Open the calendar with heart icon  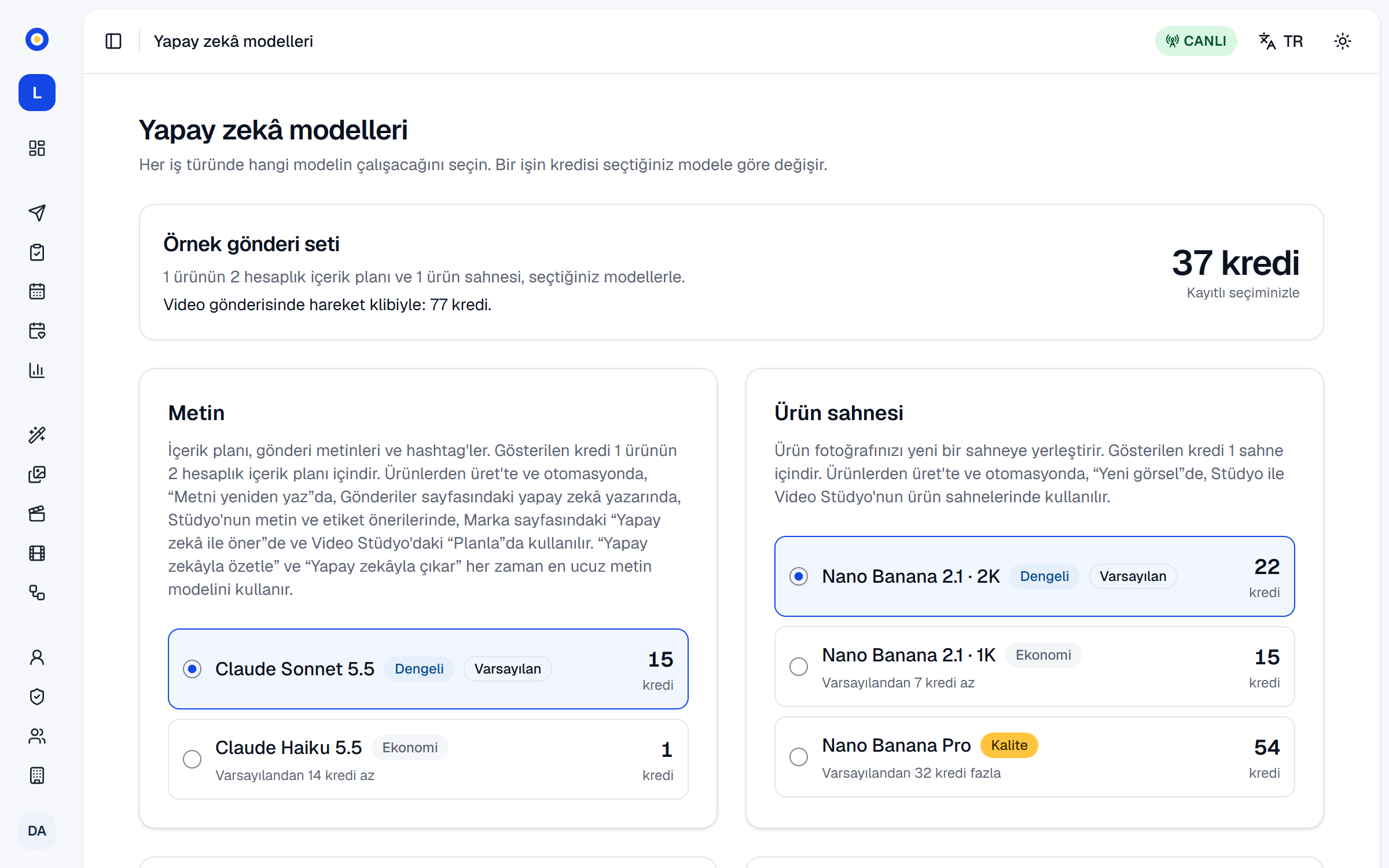click(37, 331)
